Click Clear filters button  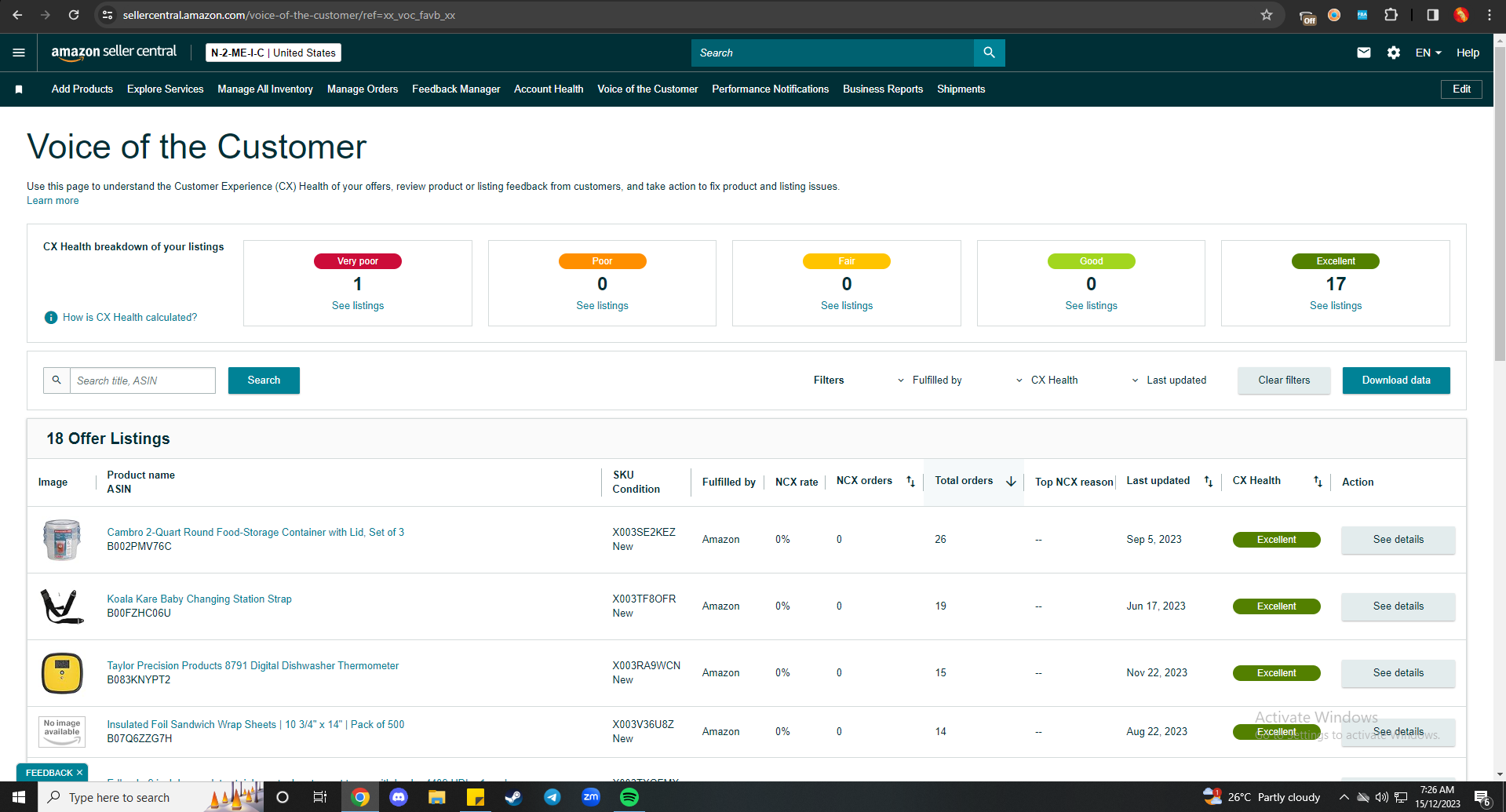[x=1284, y=381]
